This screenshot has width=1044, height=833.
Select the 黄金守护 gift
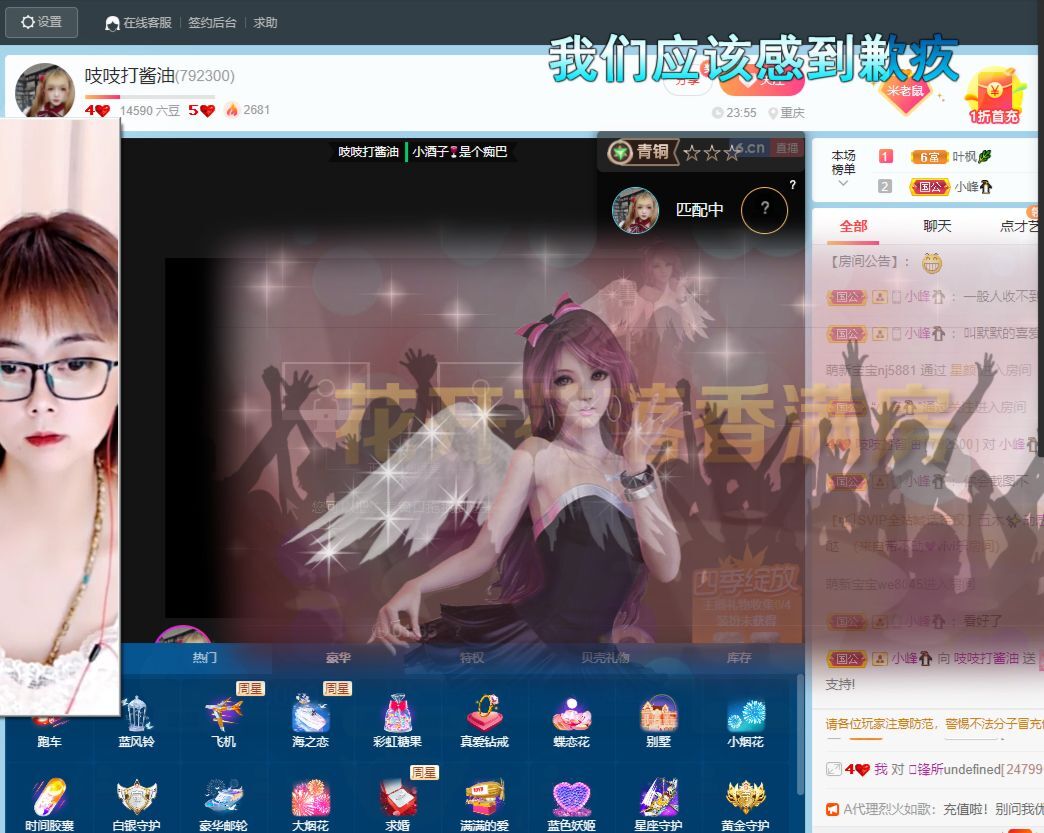(745, 804)
